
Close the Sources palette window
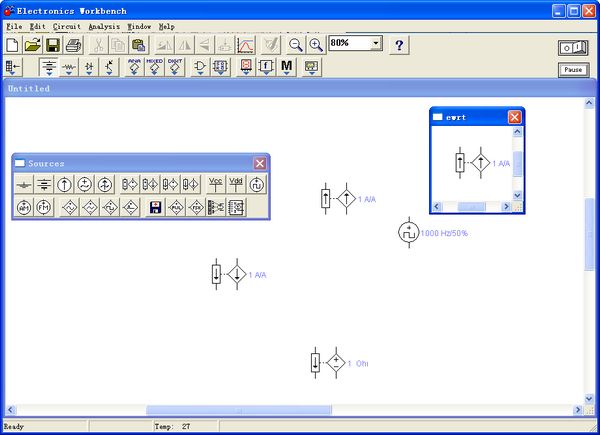click(x=259, y=163)
